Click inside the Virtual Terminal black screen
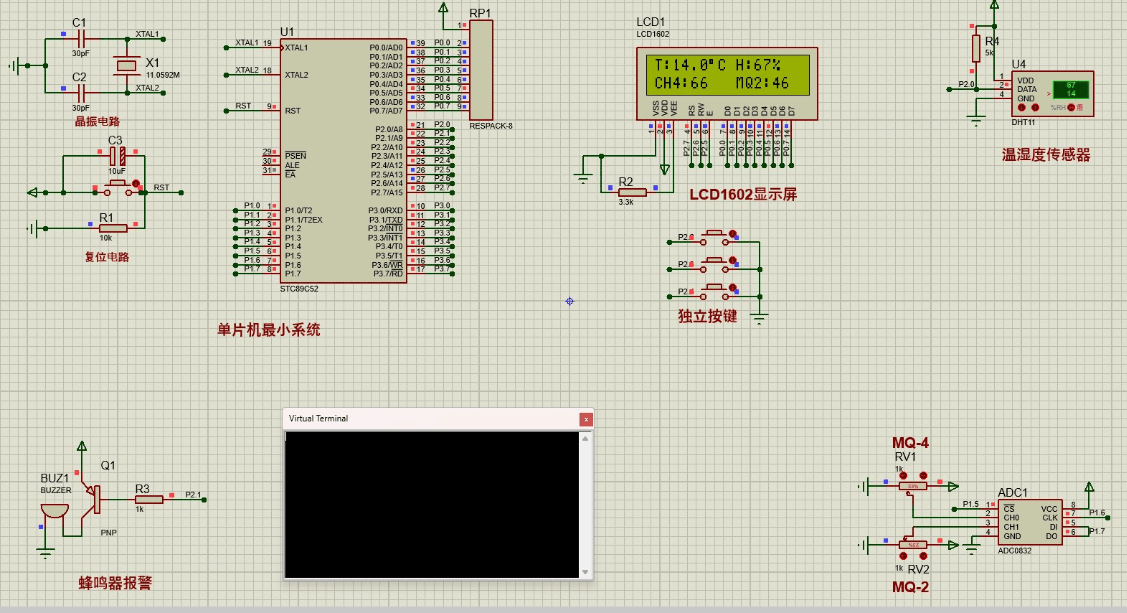This screenshot has width=1127, height=613. pos(434,504)
